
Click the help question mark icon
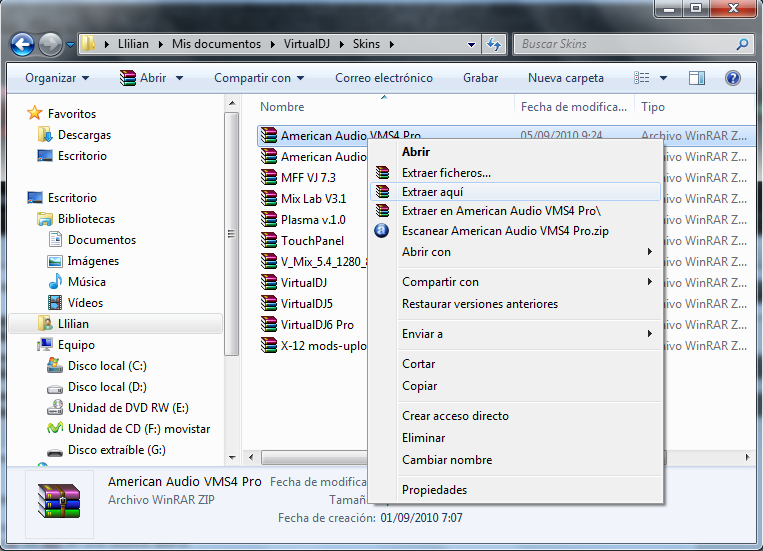click(x=732, y=78)
